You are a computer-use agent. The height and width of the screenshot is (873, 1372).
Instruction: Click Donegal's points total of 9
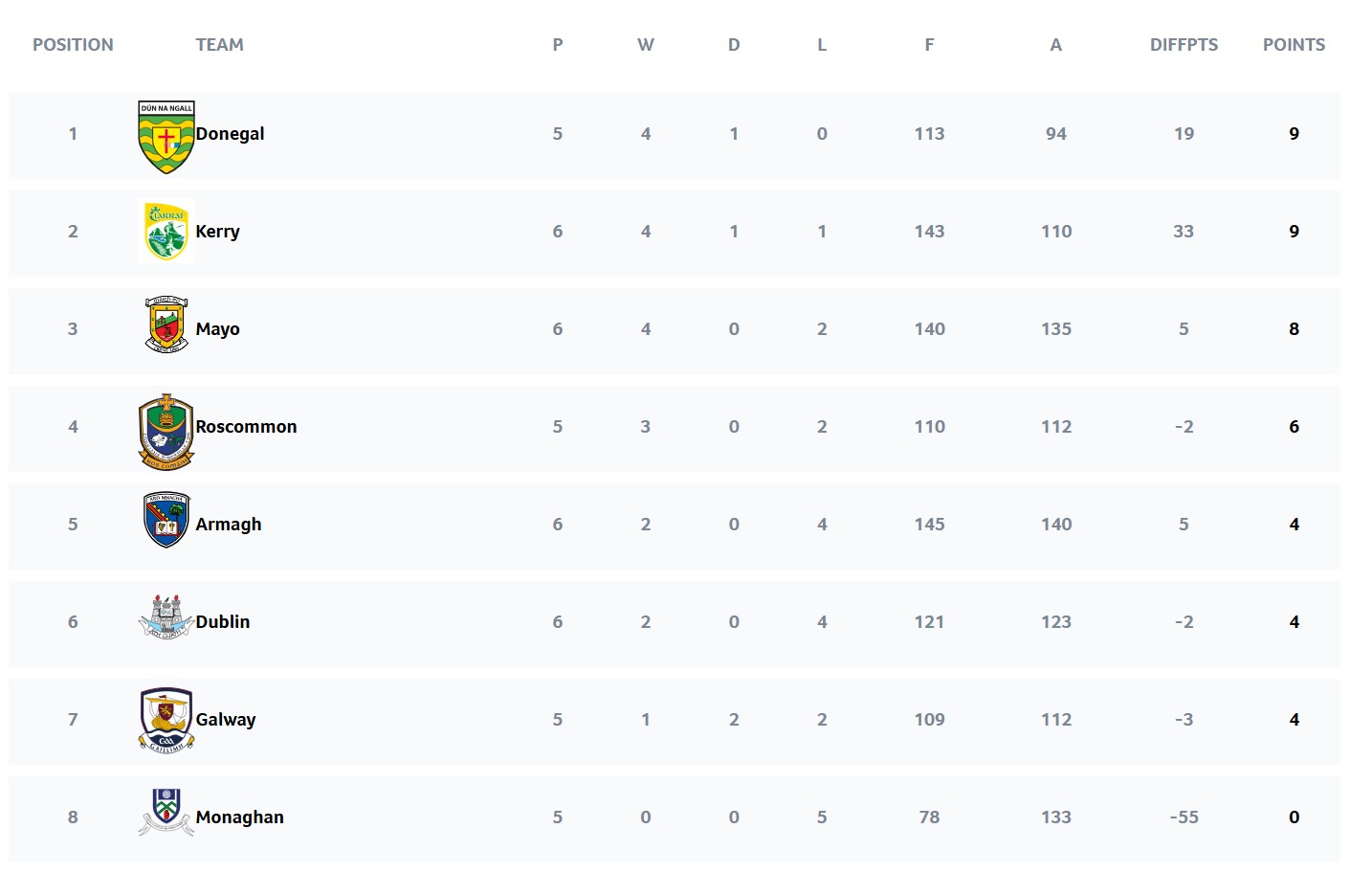(1294, 134)
